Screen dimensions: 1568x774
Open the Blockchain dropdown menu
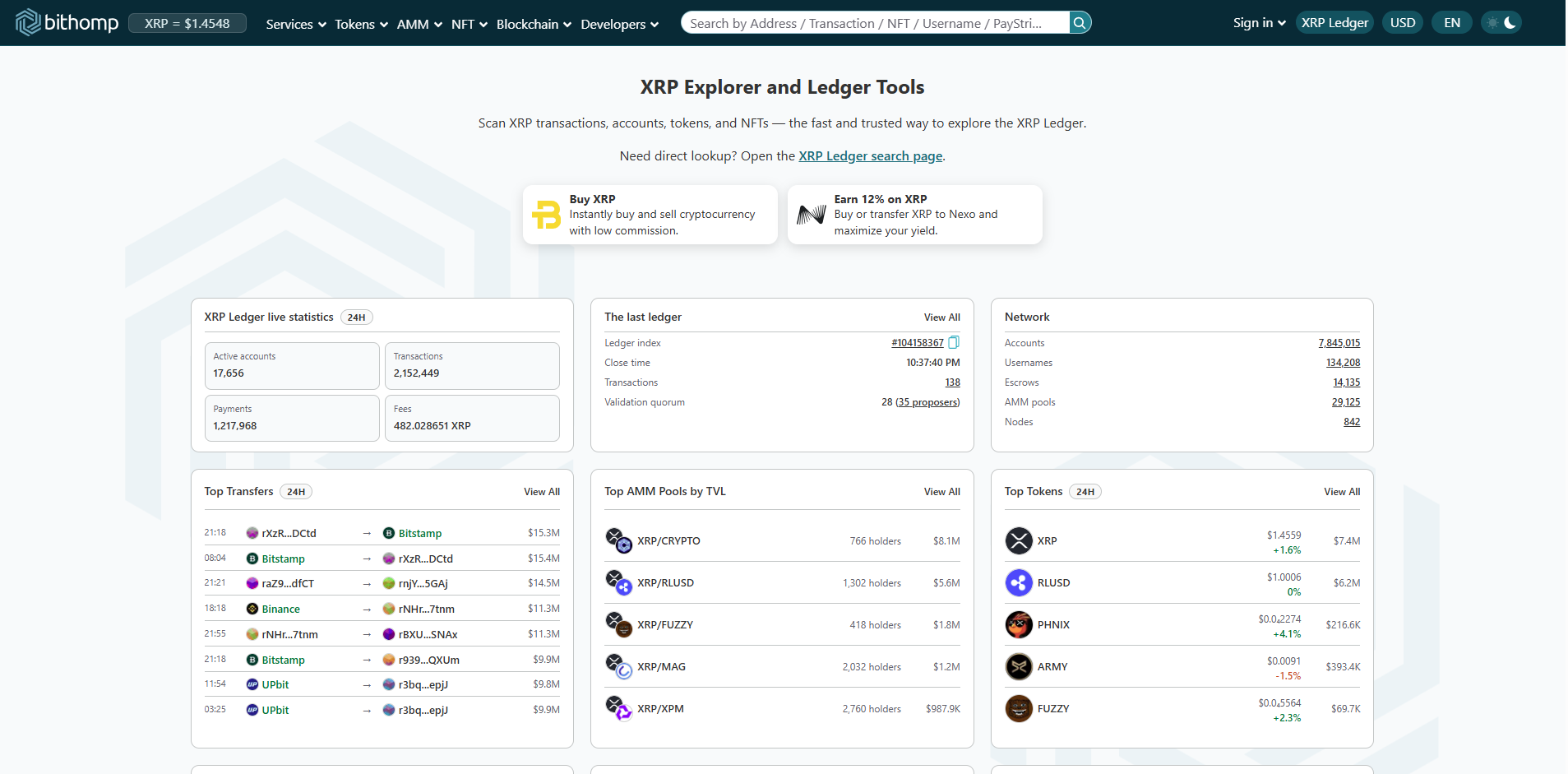pyautogui.click(x=534, y=25)
